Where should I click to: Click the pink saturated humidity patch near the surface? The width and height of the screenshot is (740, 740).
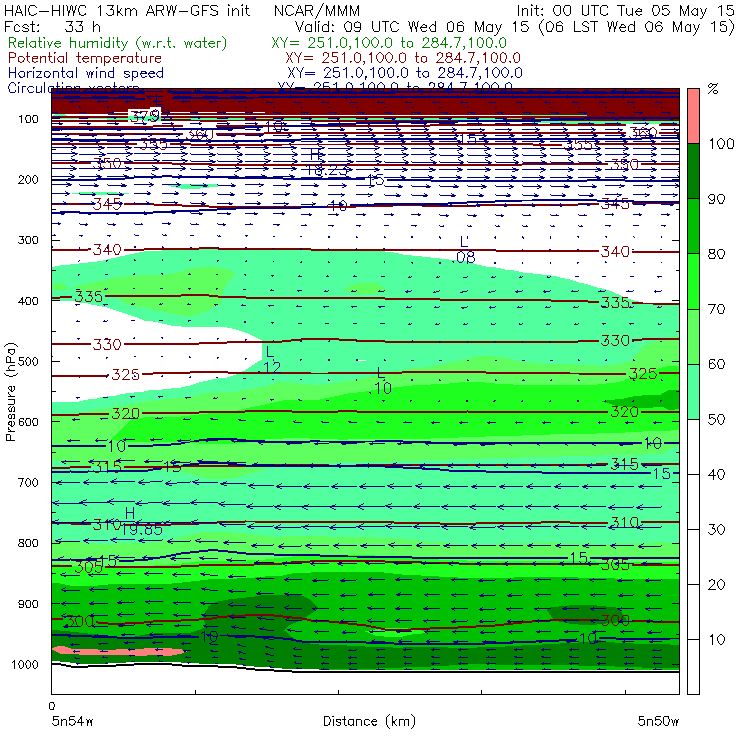pyautogui.click(x=118, y=651)
